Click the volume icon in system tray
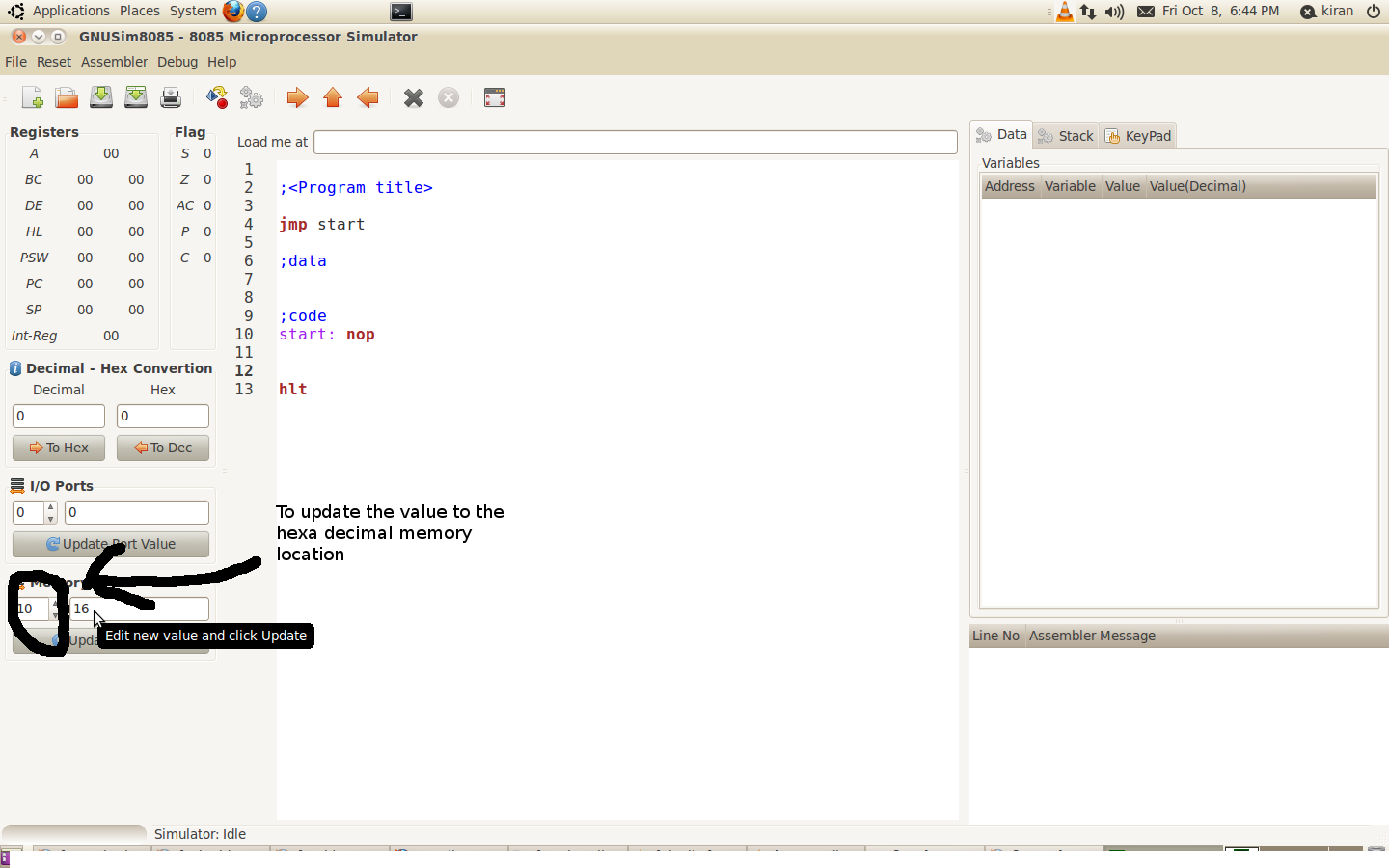This screenshot has width=1389, height=868. (x=1115, y=12)
